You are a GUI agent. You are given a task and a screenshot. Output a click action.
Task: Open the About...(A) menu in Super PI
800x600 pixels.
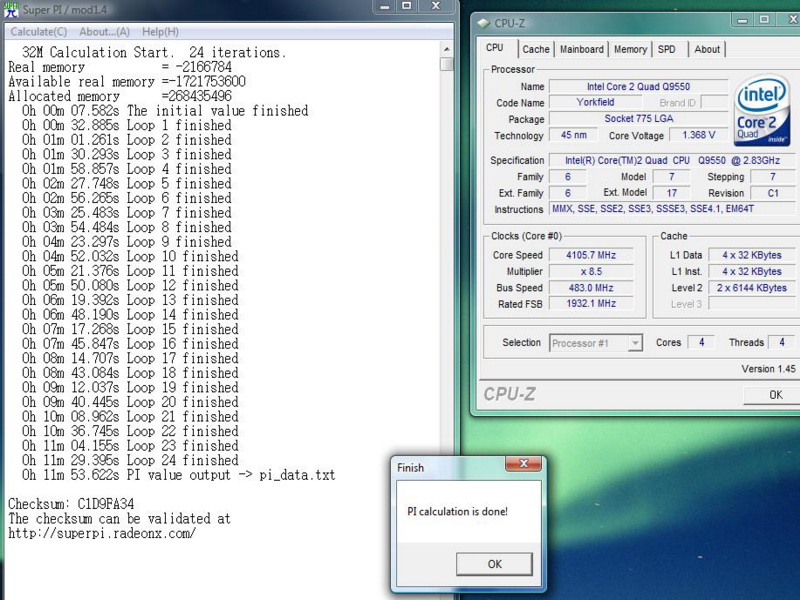(x=104, y=32)
